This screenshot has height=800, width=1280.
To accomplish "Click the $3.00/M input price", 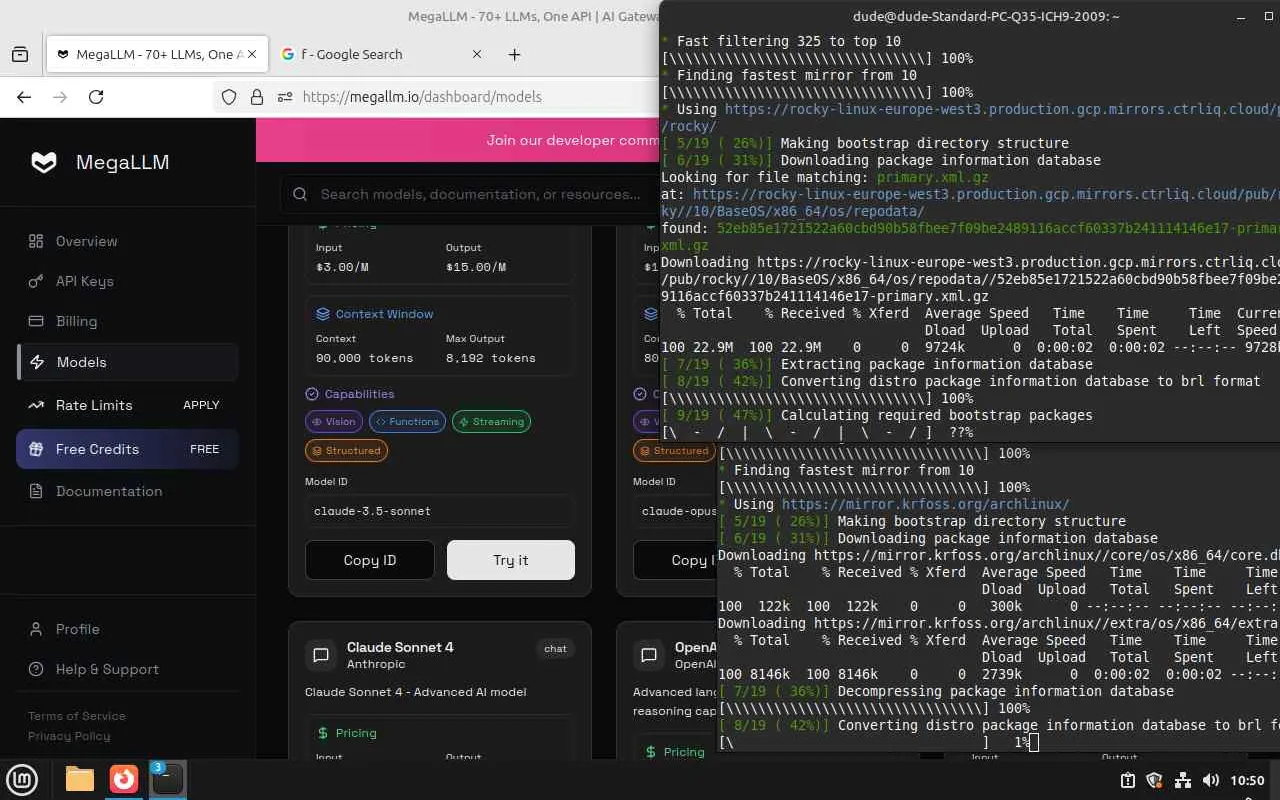I will pyautogui.click(x=340, y=267).
